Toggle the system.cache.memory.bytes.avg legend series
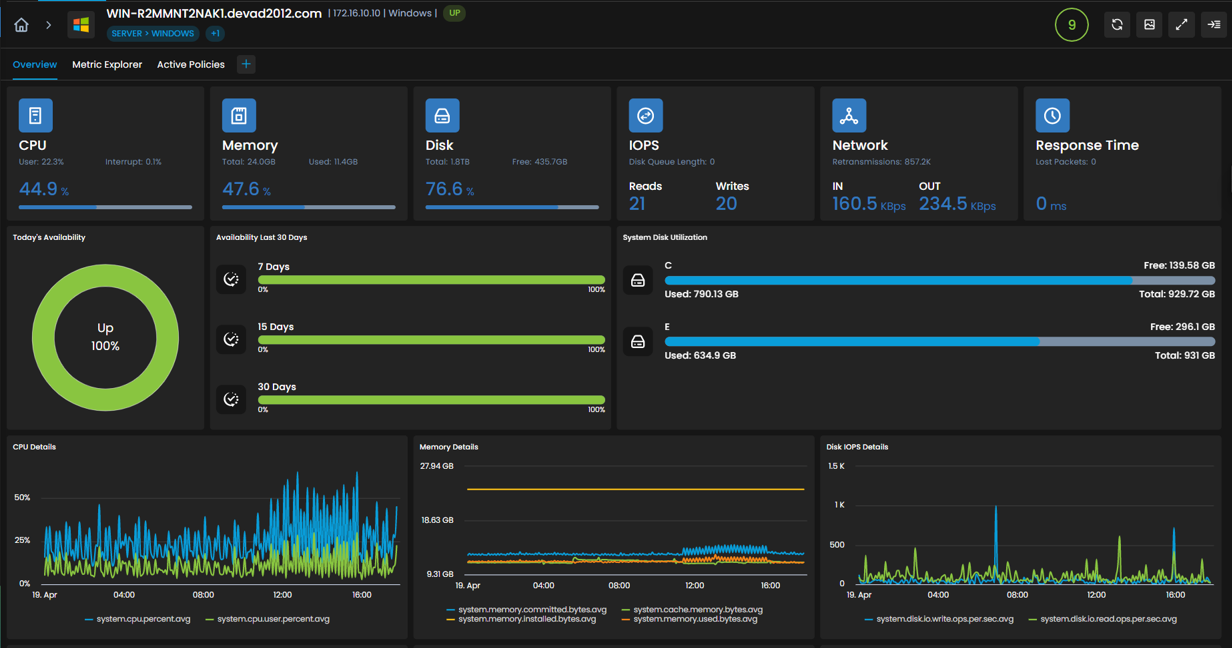Viewport: 1232px width, 648px height. click(x=692, y=609)
